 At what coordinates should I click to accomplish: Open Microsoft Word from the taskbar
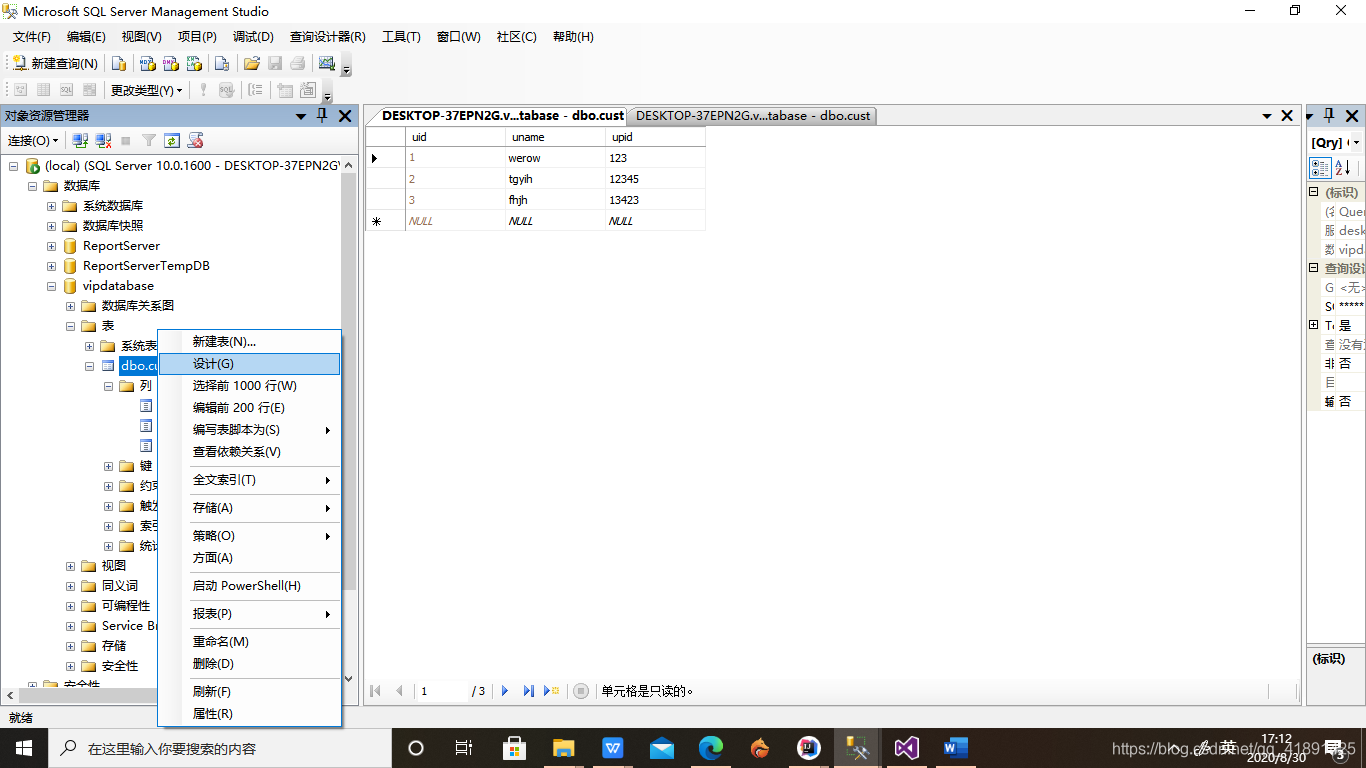click(955, 748)
